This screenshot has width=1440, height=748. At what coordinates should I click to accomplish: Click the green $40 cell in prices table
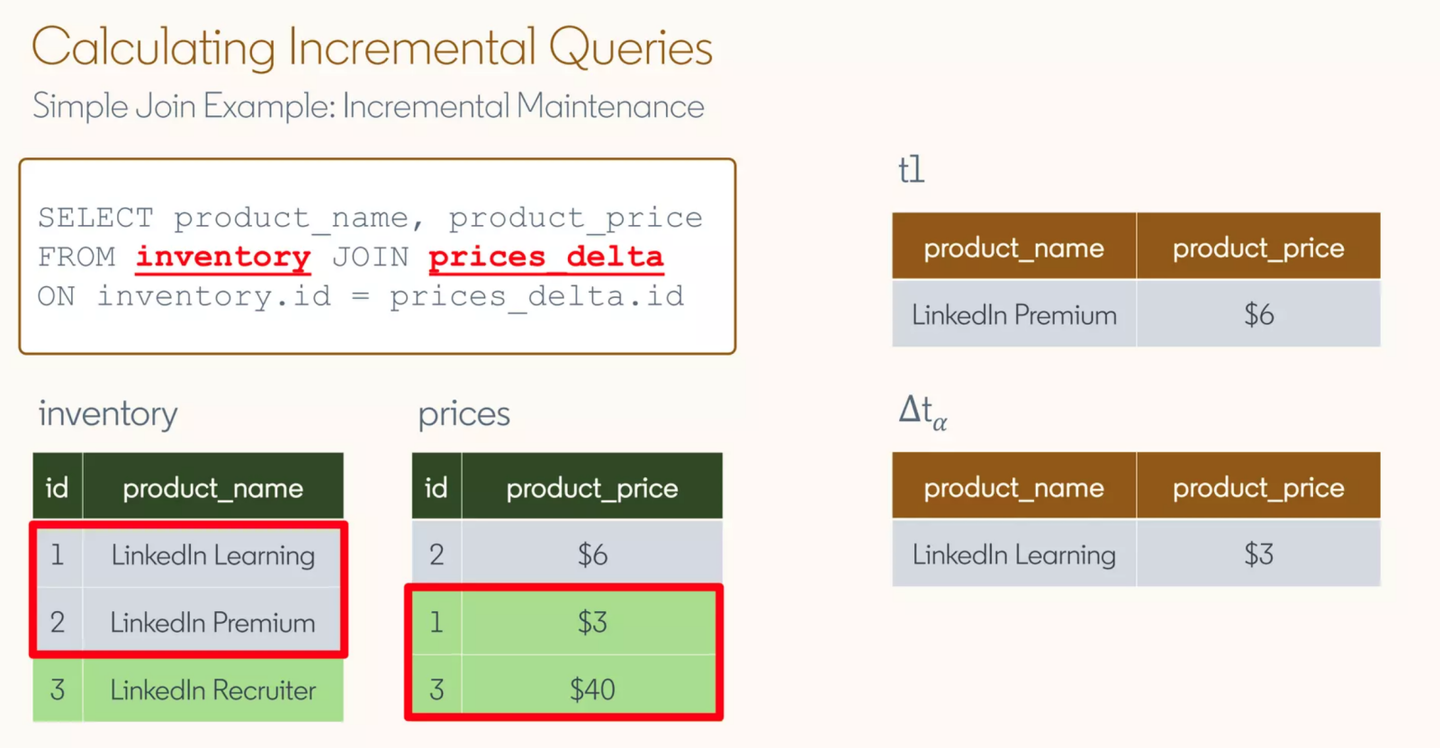click(592, 689)
